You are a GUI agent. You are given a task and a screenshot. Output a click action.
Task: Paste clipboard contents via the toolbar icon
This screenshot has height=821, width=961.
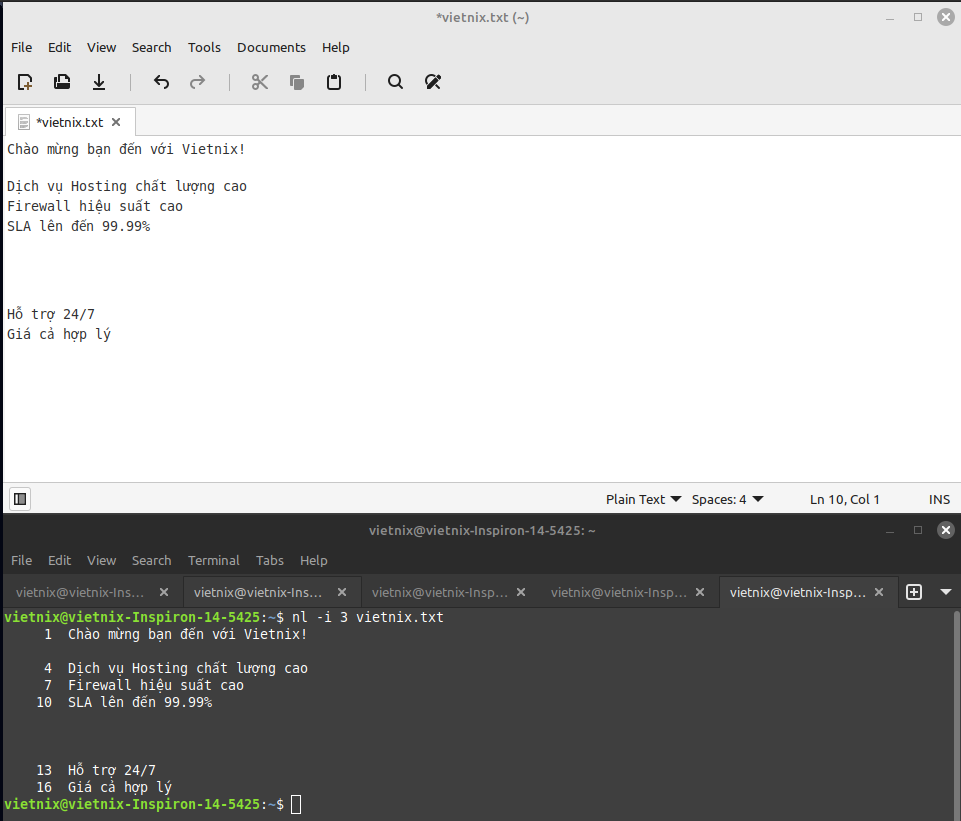point(334,82)
